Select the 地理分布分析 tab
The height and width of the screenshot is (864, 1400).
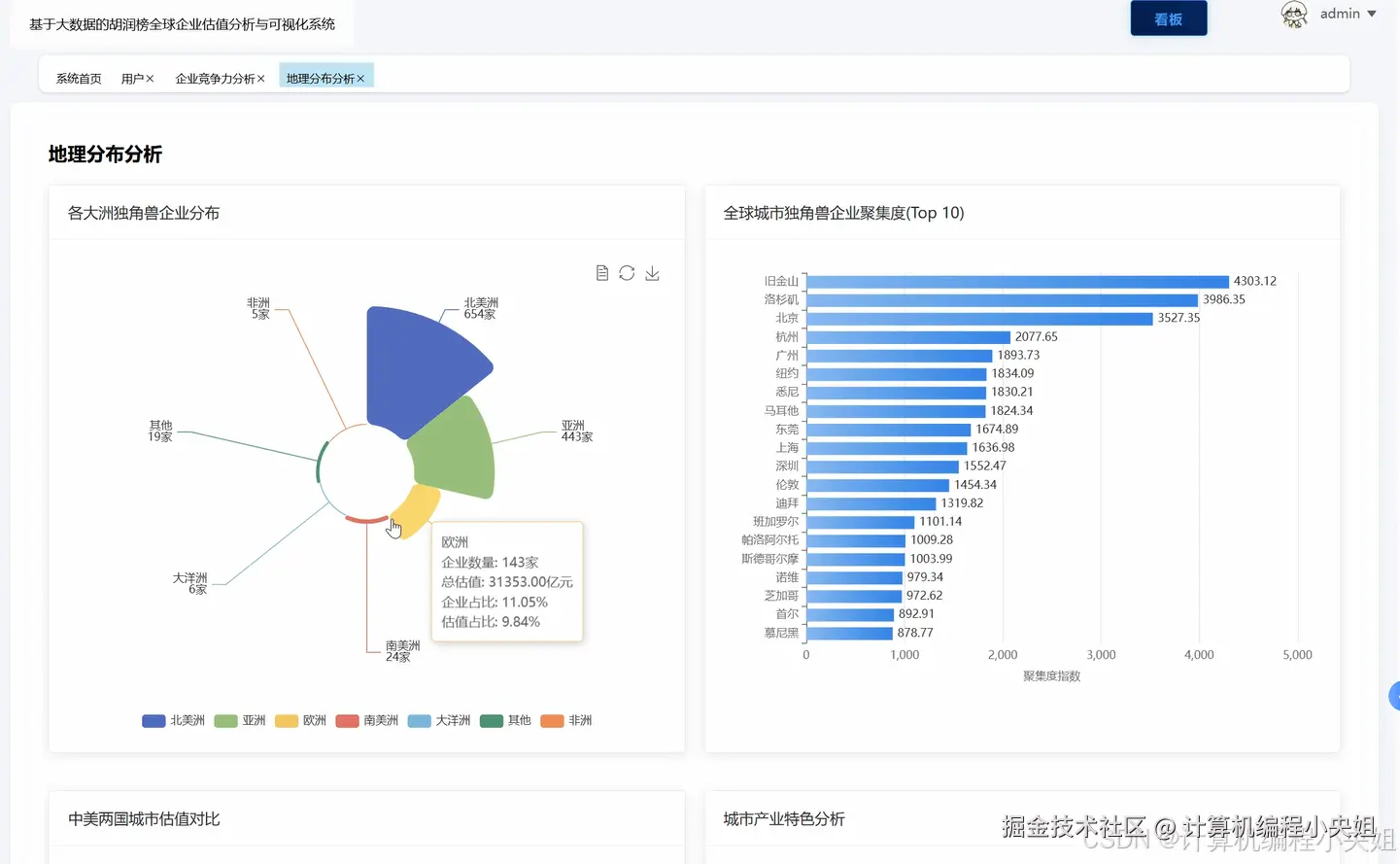click(x=321, y=79)
